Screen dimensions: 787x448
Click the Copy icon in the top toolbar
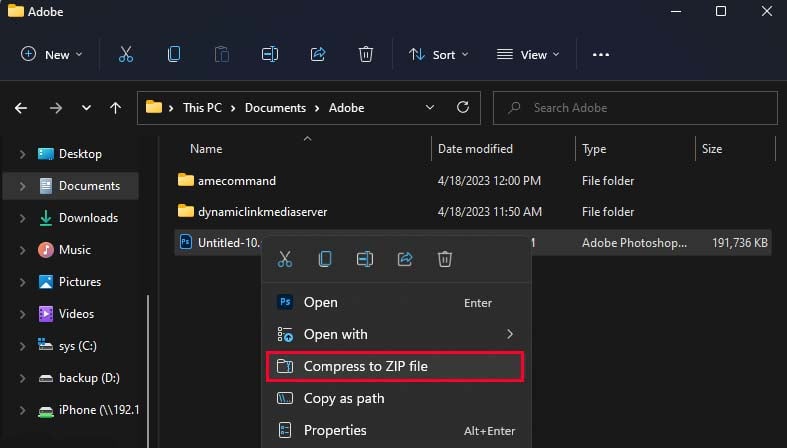174,55
